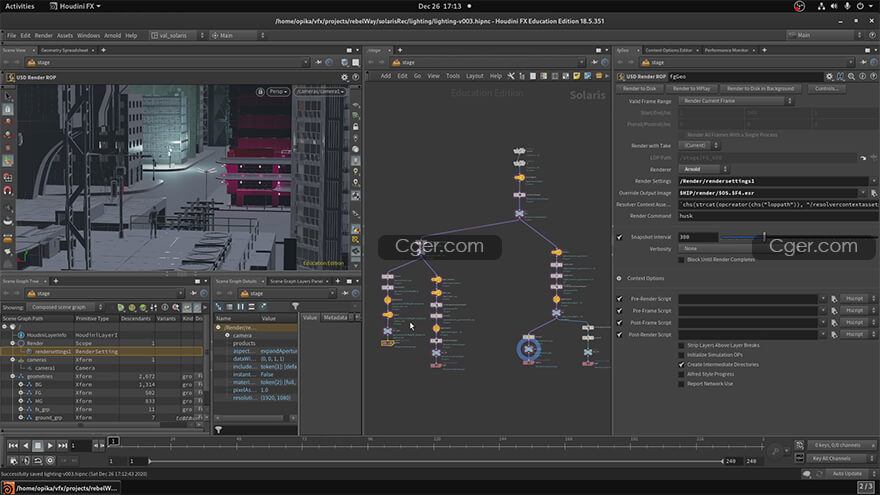Click the real-time playback toggle clock icon

click(x=50, y=461)
